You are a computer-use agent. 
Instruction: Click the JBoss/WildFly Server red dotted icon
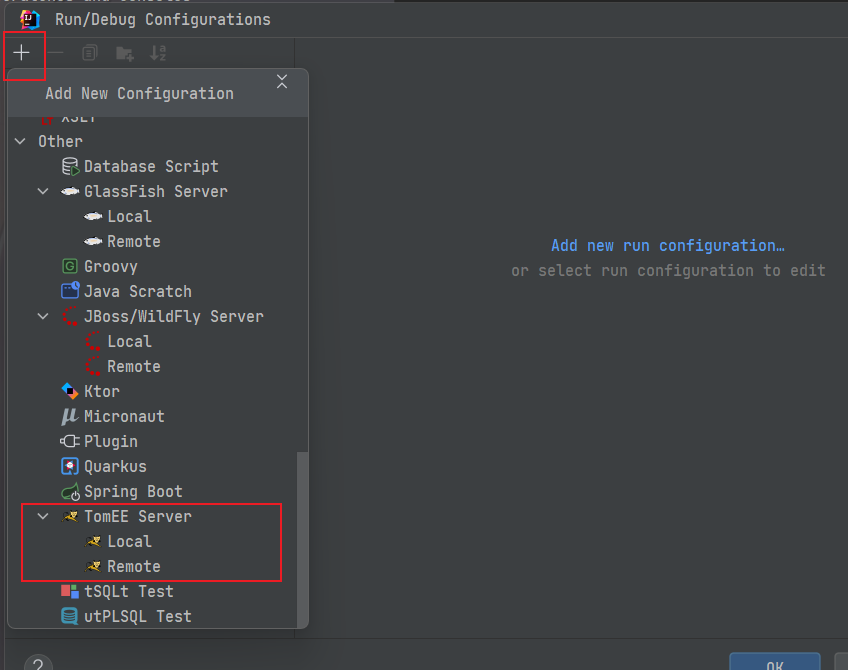[70, 316]
